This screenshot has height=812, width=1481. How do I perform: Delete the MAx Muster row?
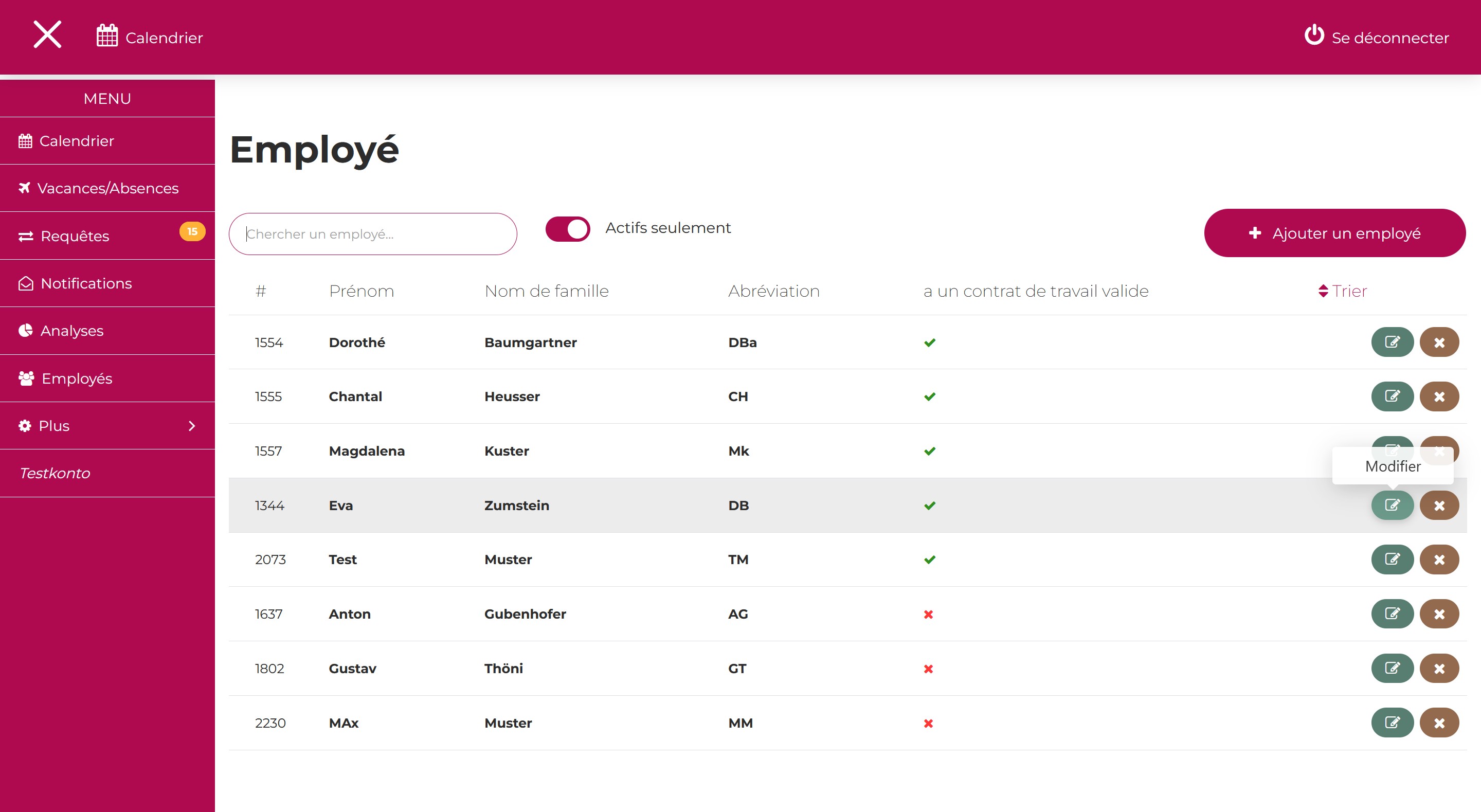coord(1439,723)
